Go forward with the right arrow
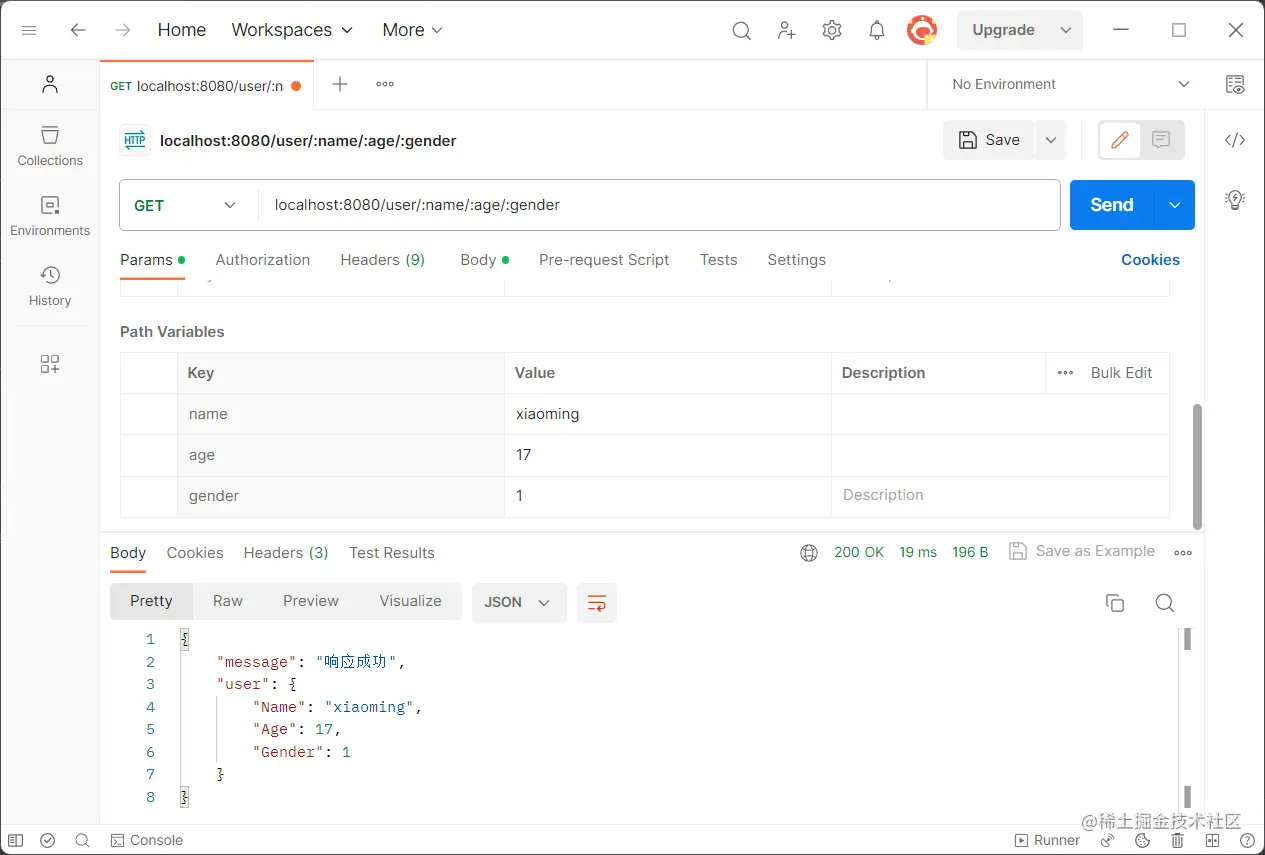 123,30
